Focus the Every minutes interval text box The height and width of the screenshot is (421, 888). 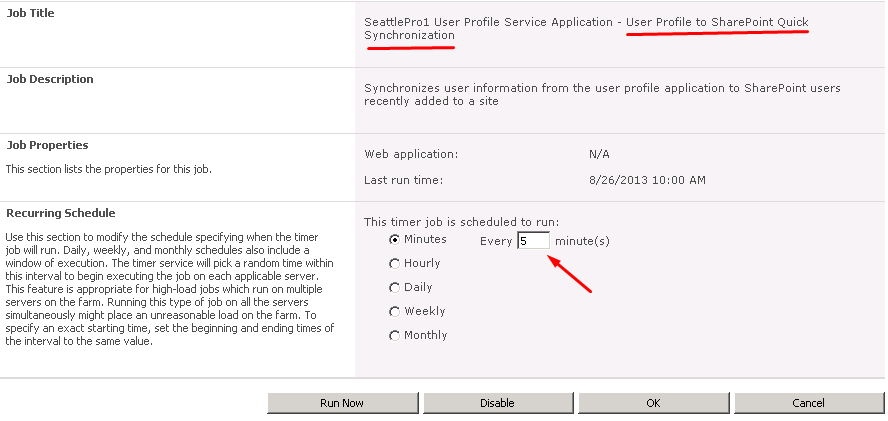tap(533, 240)
